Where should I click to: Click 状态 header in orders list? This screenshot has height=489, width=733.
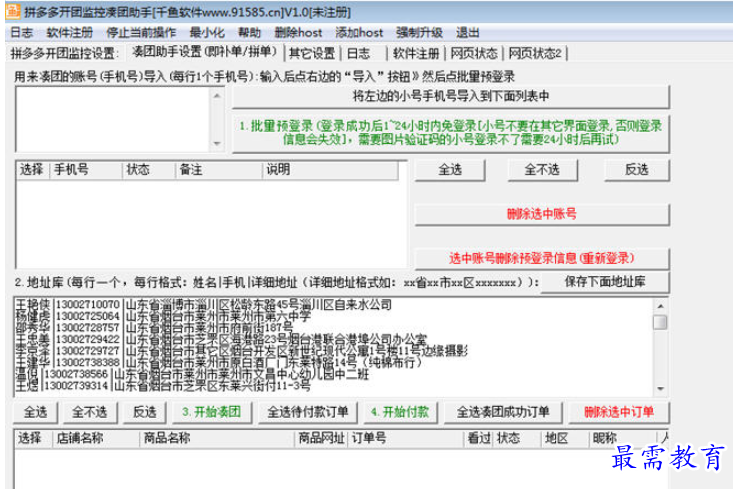coord(517,439)
